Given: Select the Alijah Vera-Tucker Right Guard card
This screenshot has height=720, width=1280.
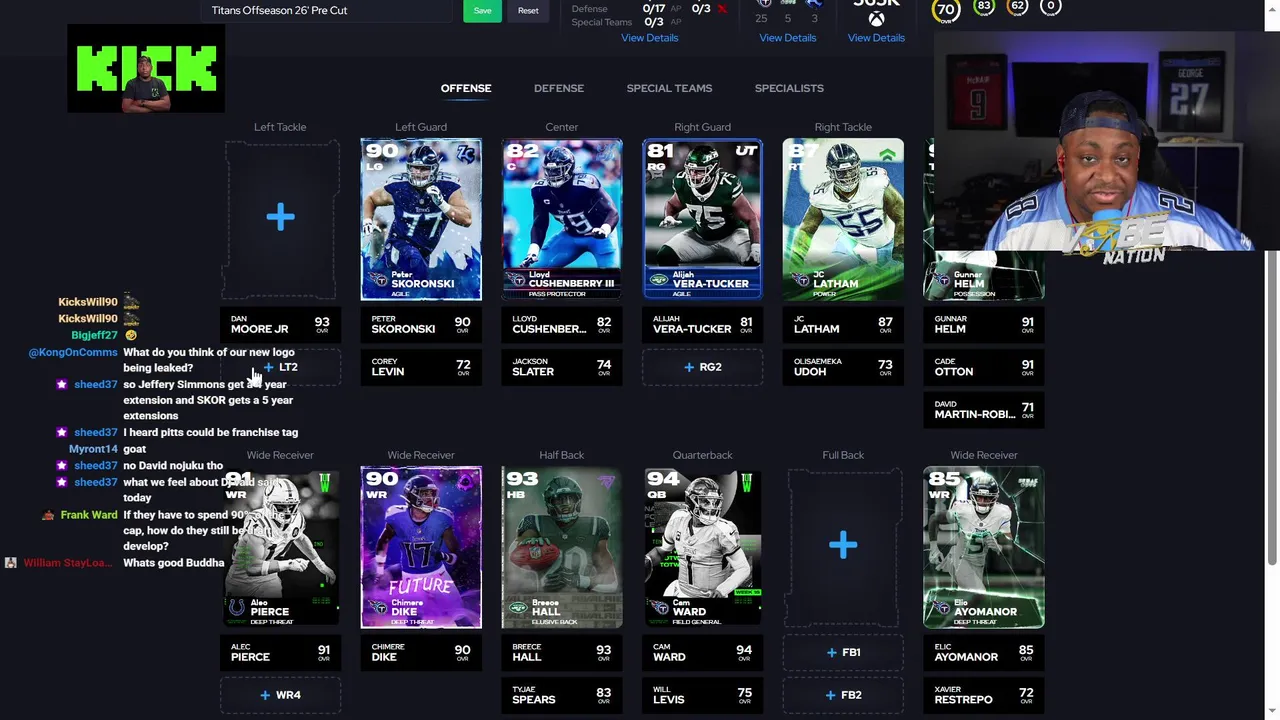Looking at the screenshot, I should (702, 219).
